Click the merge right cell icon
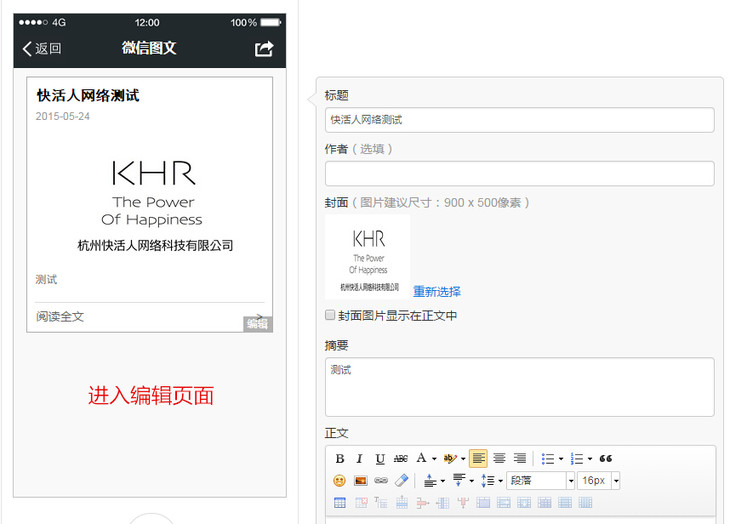 click(x=504, y=503)
